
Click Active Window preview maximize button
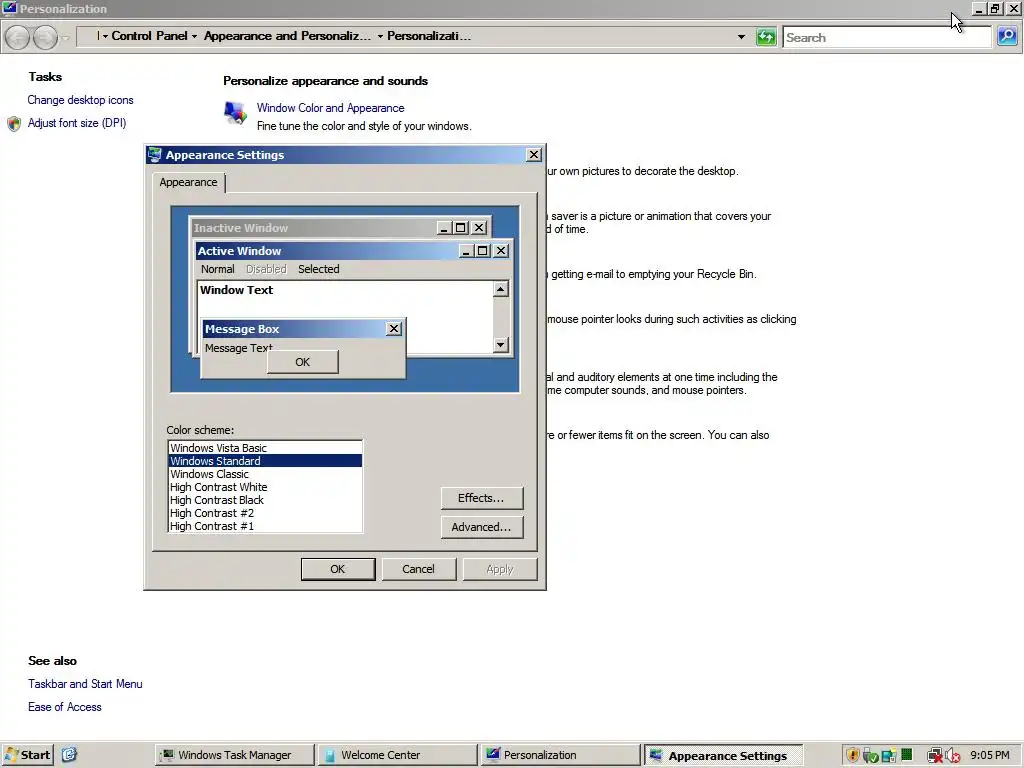tap(483, 251)
